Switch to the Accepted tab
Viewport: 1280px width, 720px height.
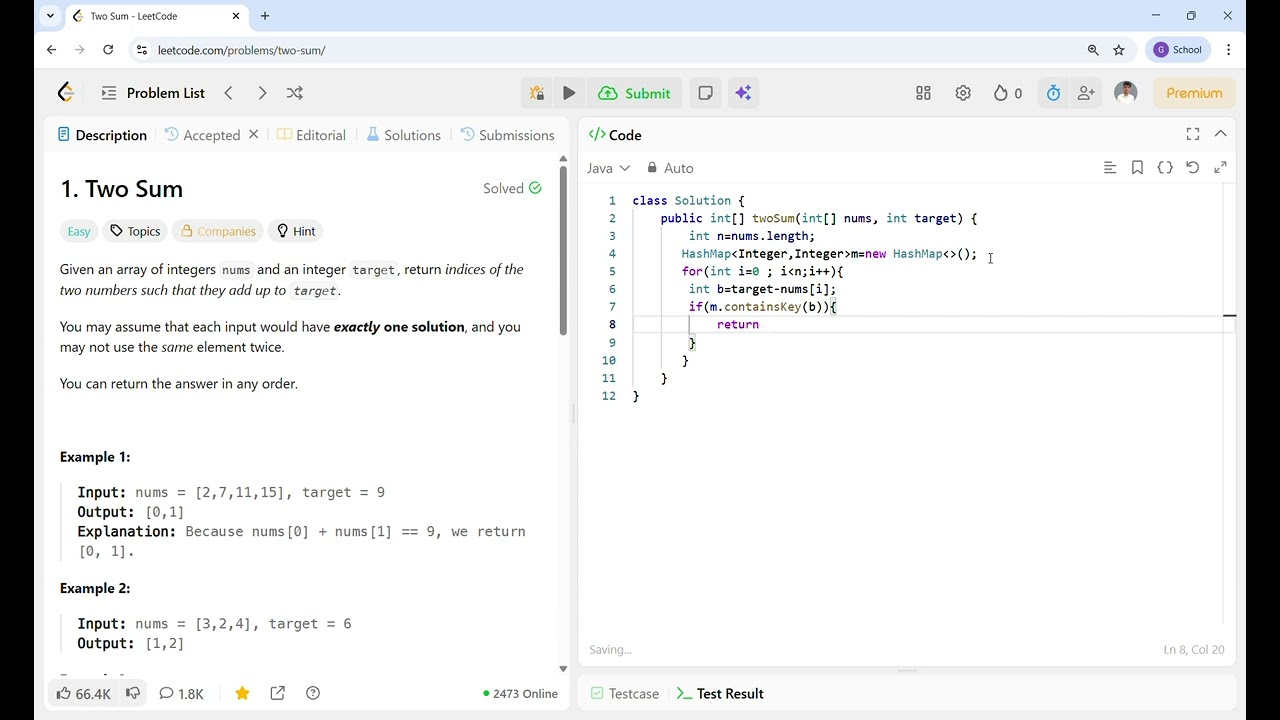click(203, 135)
